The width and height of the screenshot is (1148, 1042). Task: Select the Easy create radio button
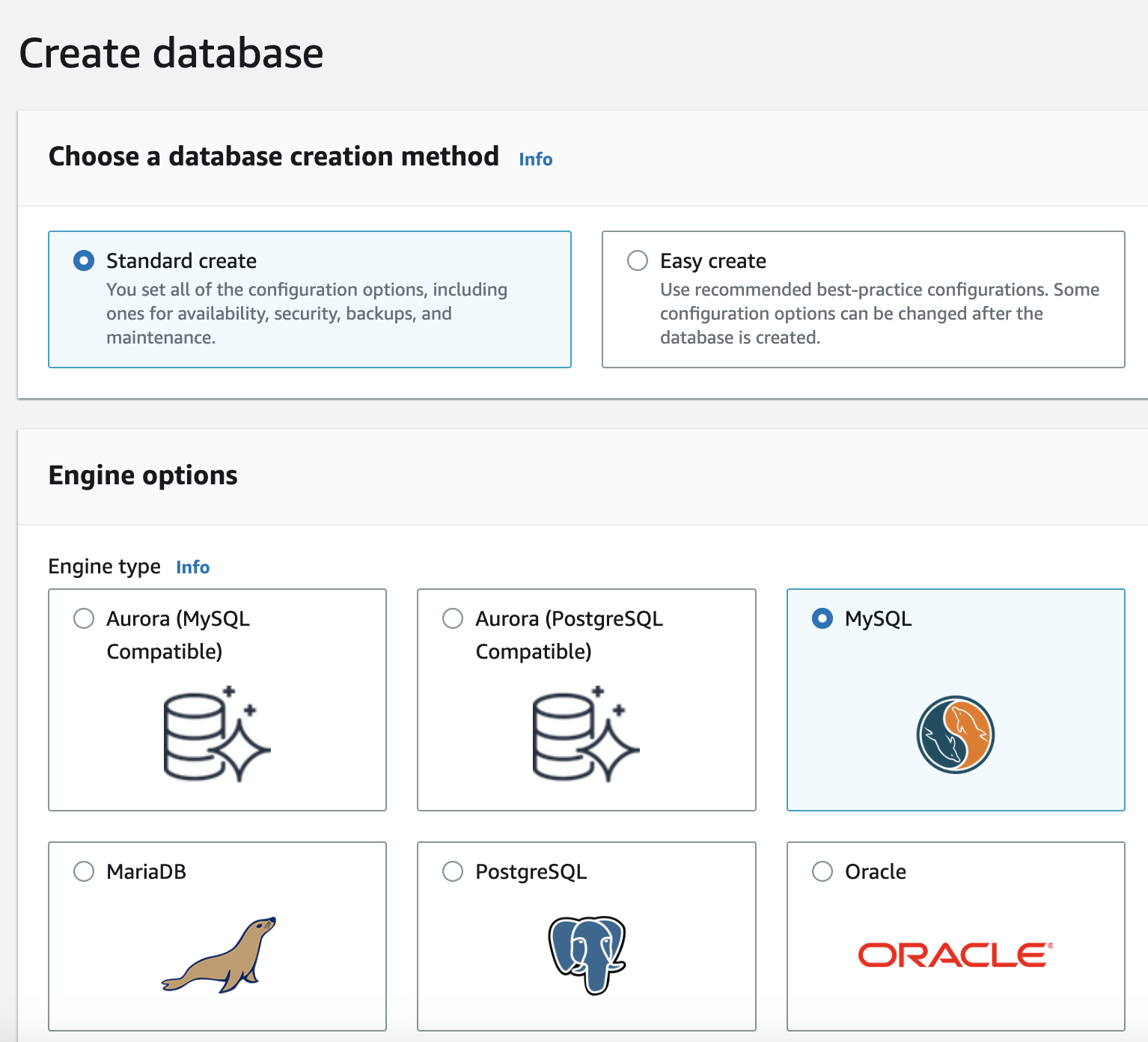point(638,260)
